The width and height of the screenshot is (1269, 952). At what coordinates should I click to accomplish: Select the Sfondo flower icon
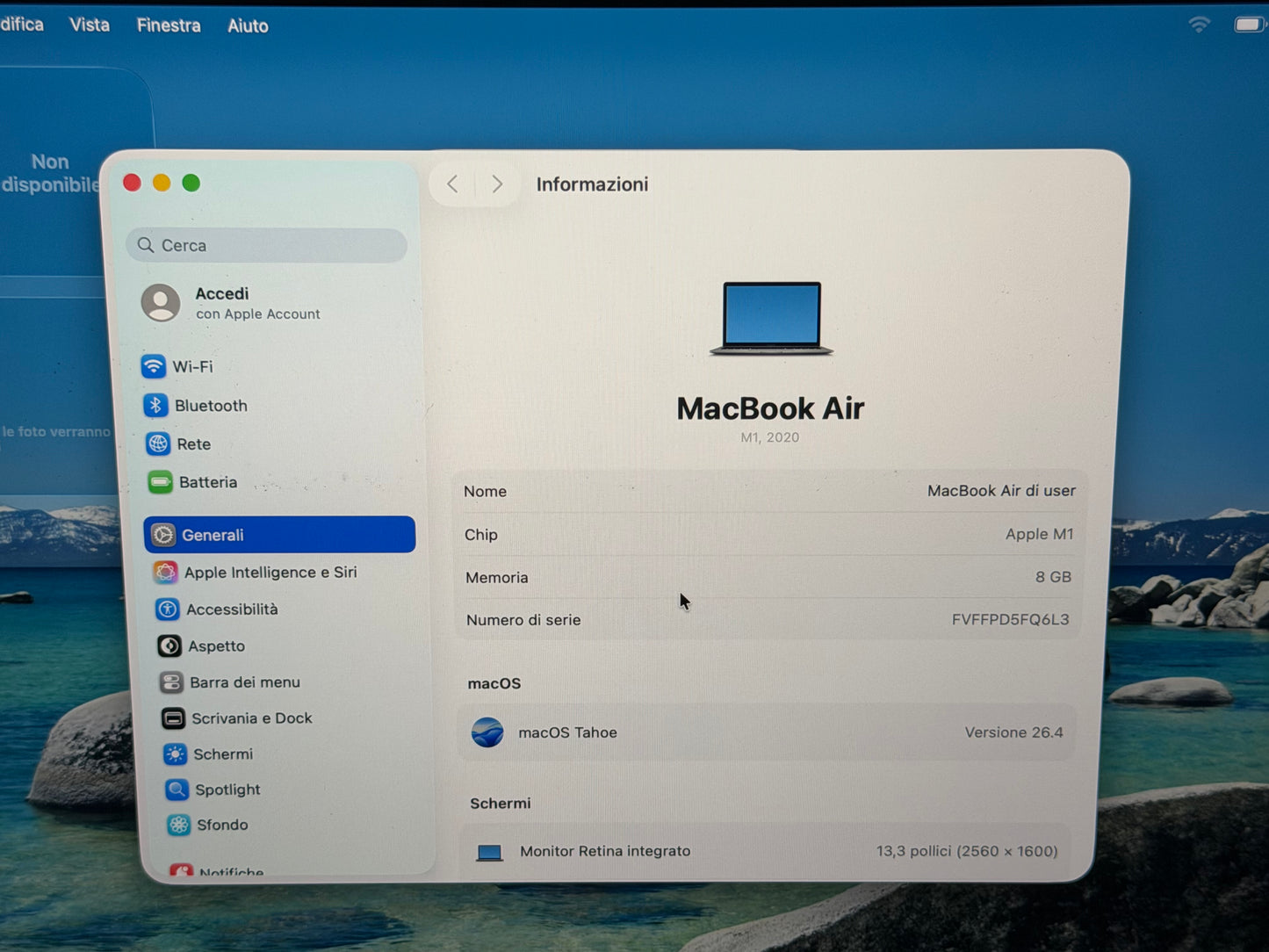click(178, 825)
